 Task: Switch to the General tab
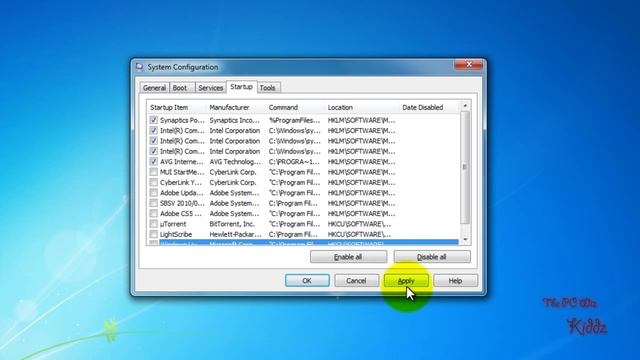(154, 88)
